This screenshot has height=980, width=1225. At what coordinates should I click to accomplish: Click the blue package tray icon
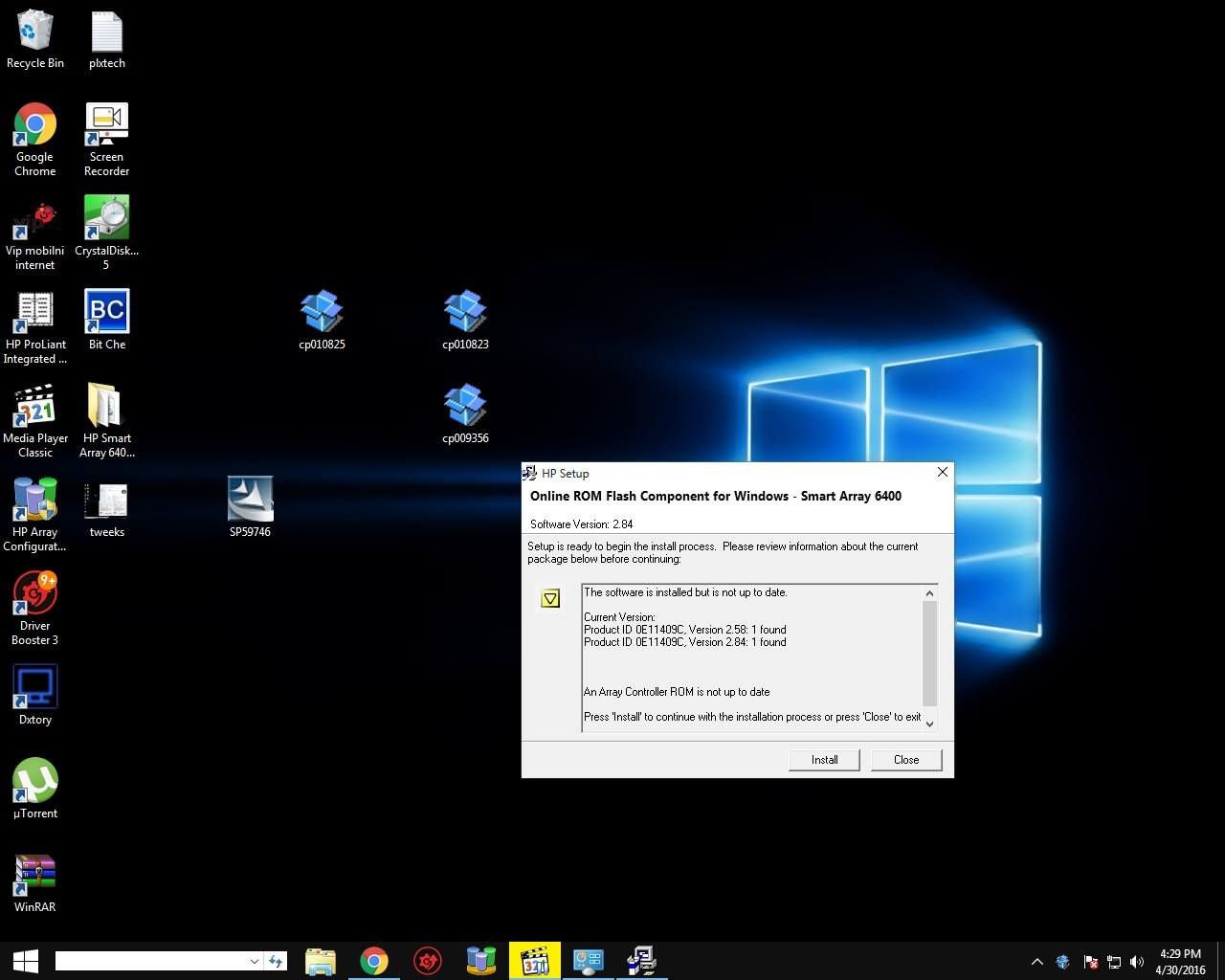point(1063,962)
